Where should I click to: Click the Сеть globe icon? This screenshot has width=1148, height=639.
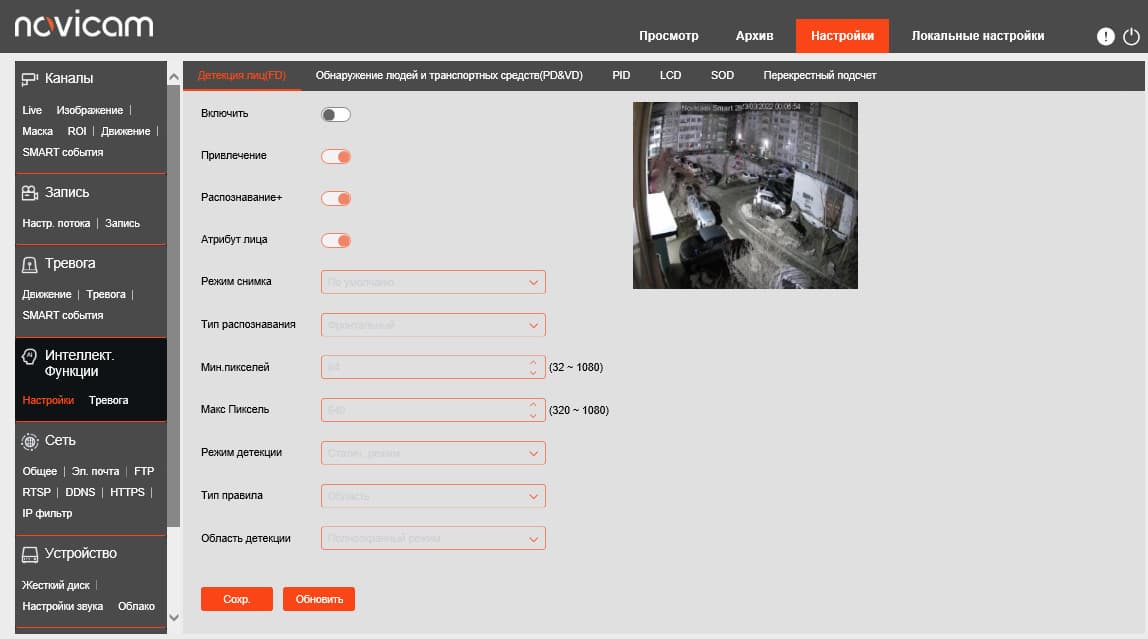(x=29, y=441)
